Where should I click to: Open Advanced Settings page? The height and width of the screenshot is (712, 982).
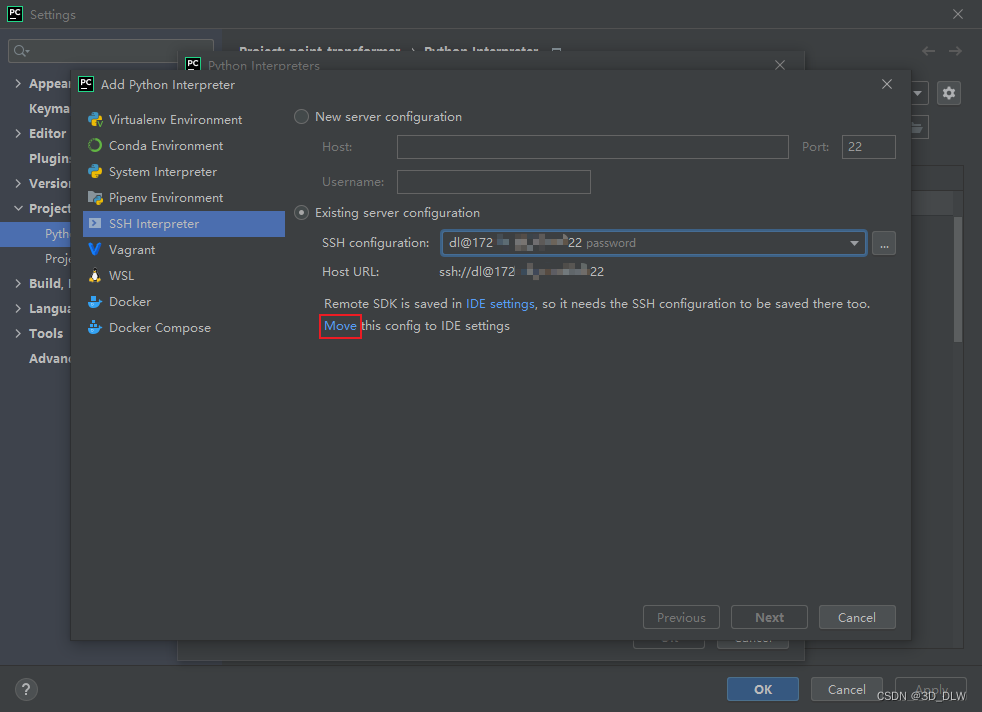pyautogui.click(x=49, y=359)
